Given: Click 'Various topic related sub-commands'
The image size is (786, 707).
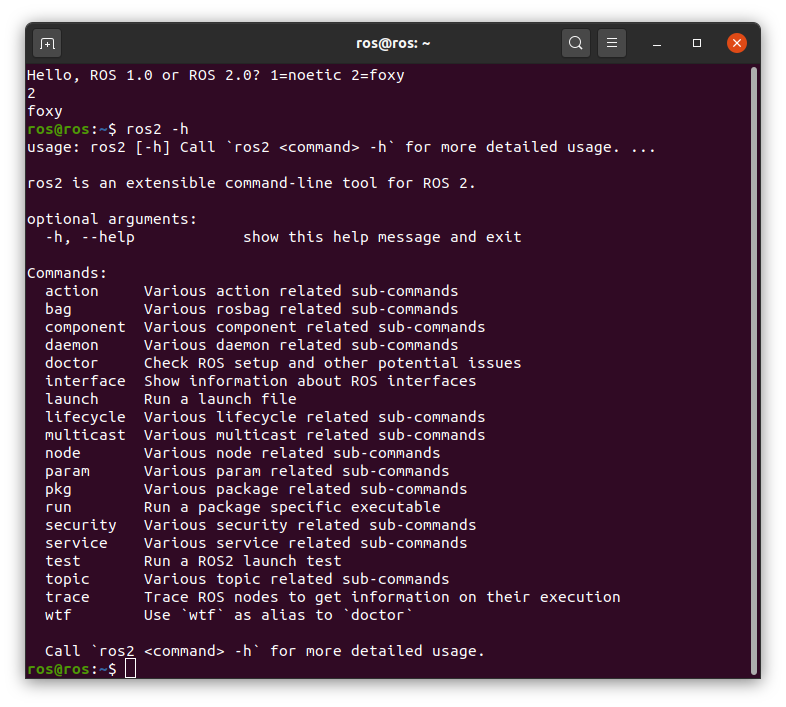Looking at the screenshot, I should pyautogui.click(x=296, y=579).
